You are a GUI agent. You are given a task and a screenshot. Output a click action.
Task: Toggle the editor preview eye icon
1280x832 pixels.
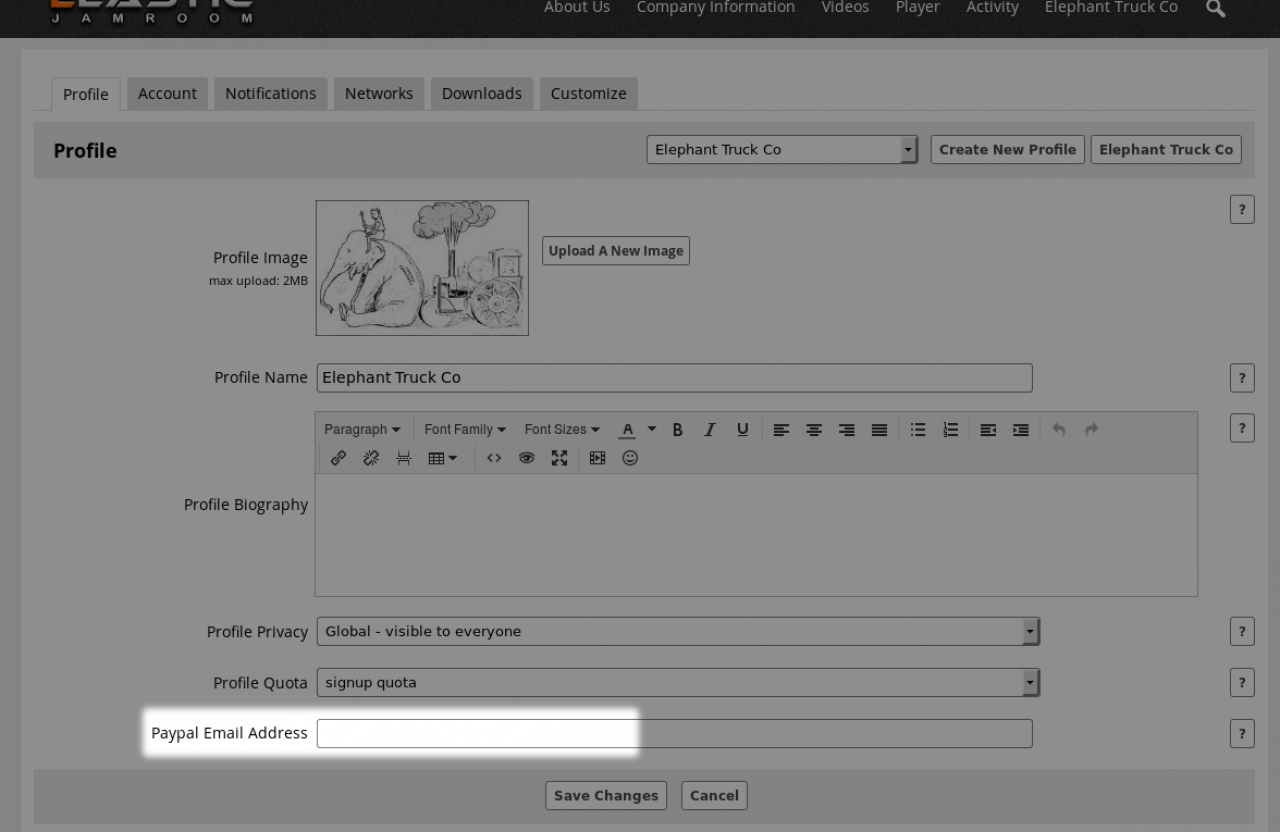[526, 458]
